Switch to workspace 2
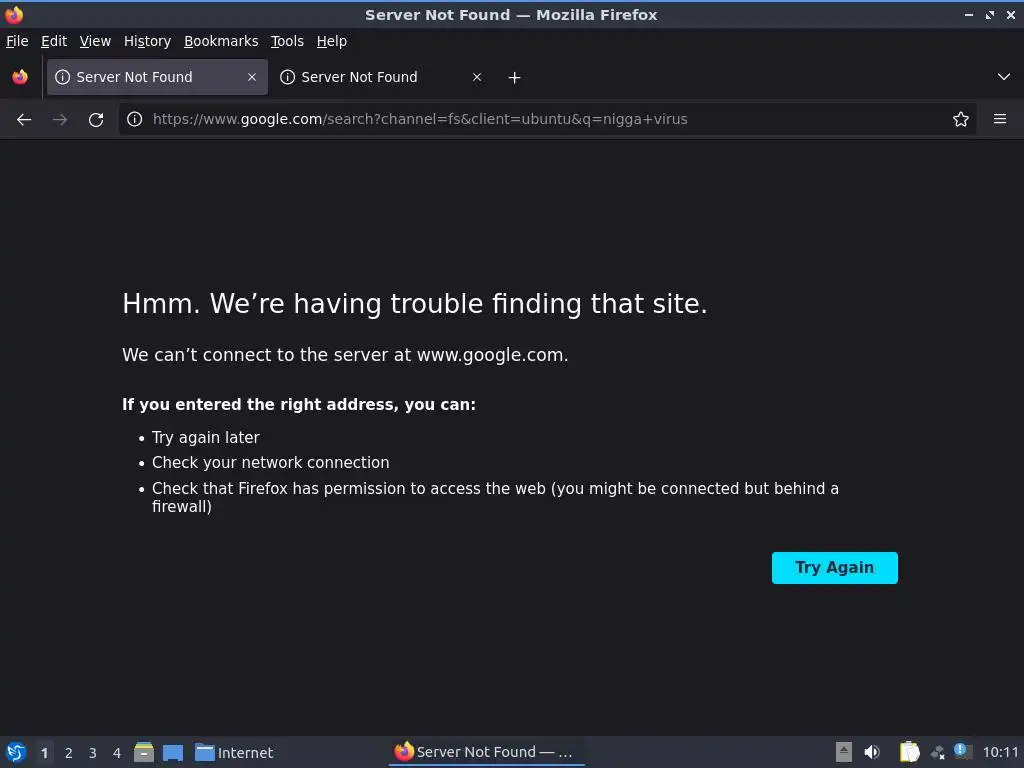This screenshot has width=1024, height=768. [69, 753]
